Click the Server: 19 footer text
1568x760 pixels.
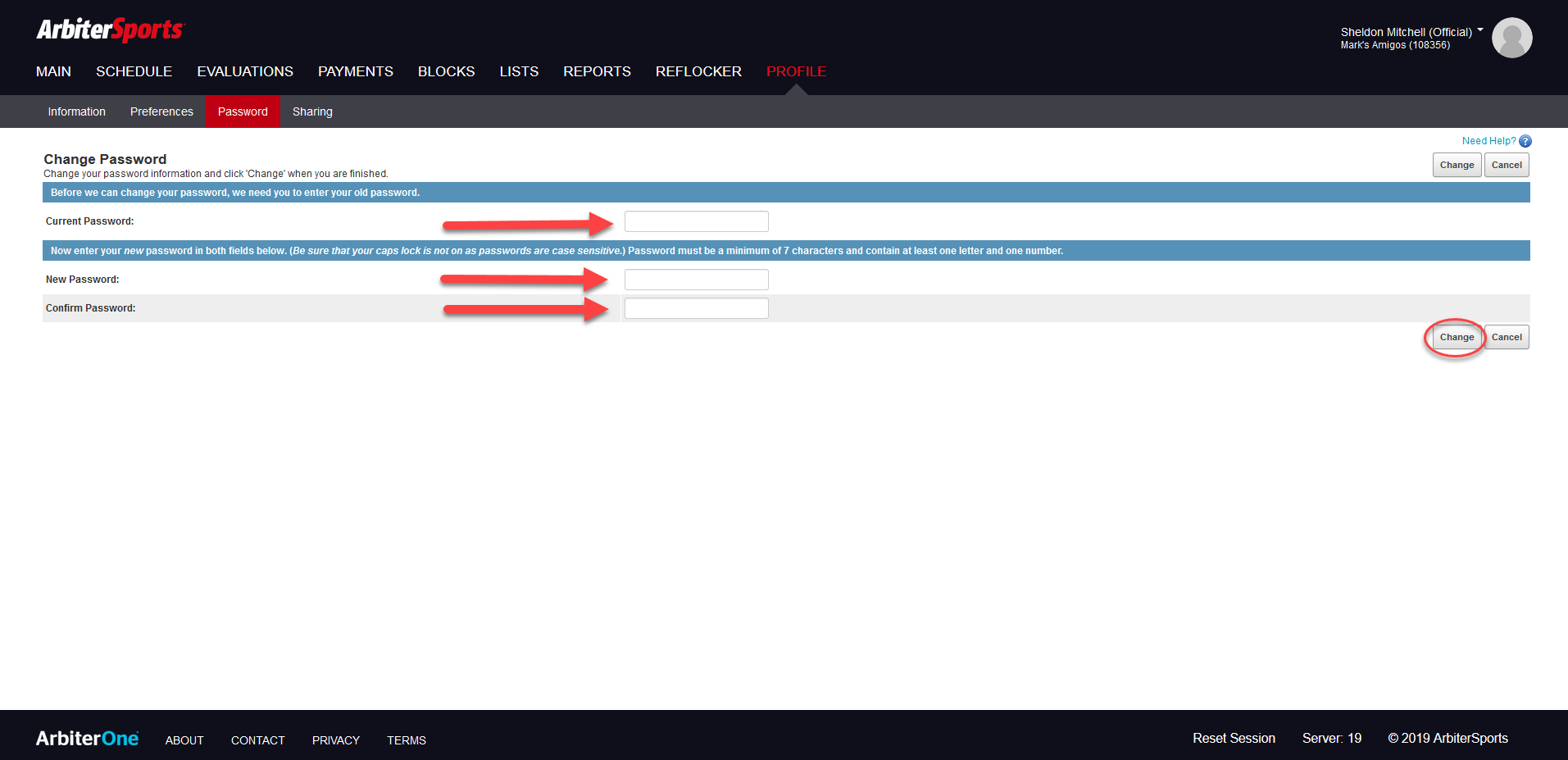[1332, 739]
